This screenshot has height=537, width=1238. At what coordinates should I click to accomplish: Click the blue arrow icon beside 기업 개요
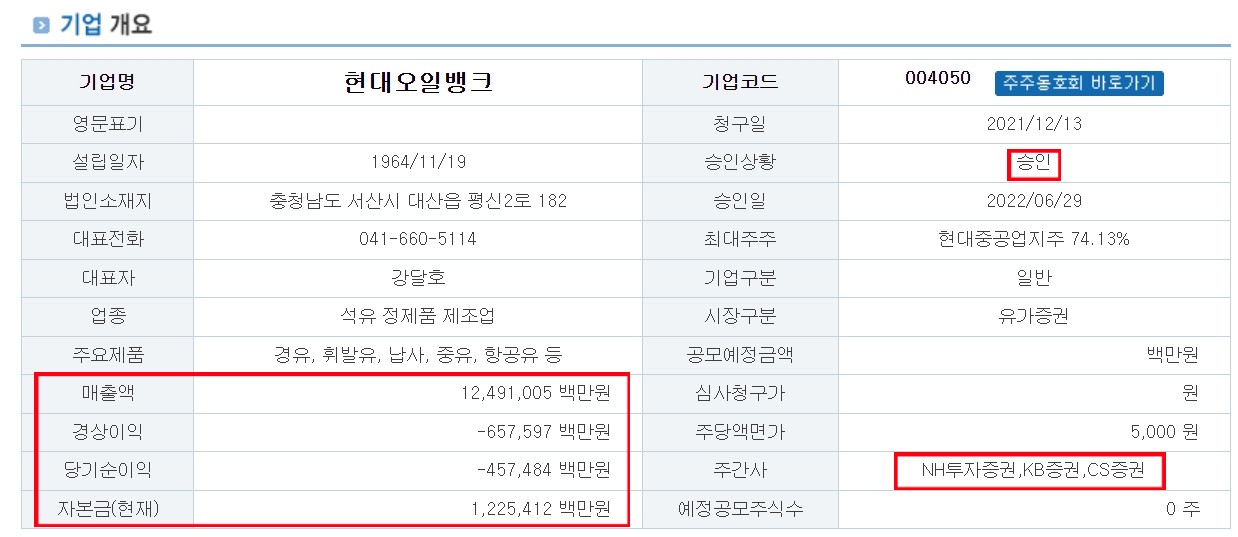[x=41, y=25]
